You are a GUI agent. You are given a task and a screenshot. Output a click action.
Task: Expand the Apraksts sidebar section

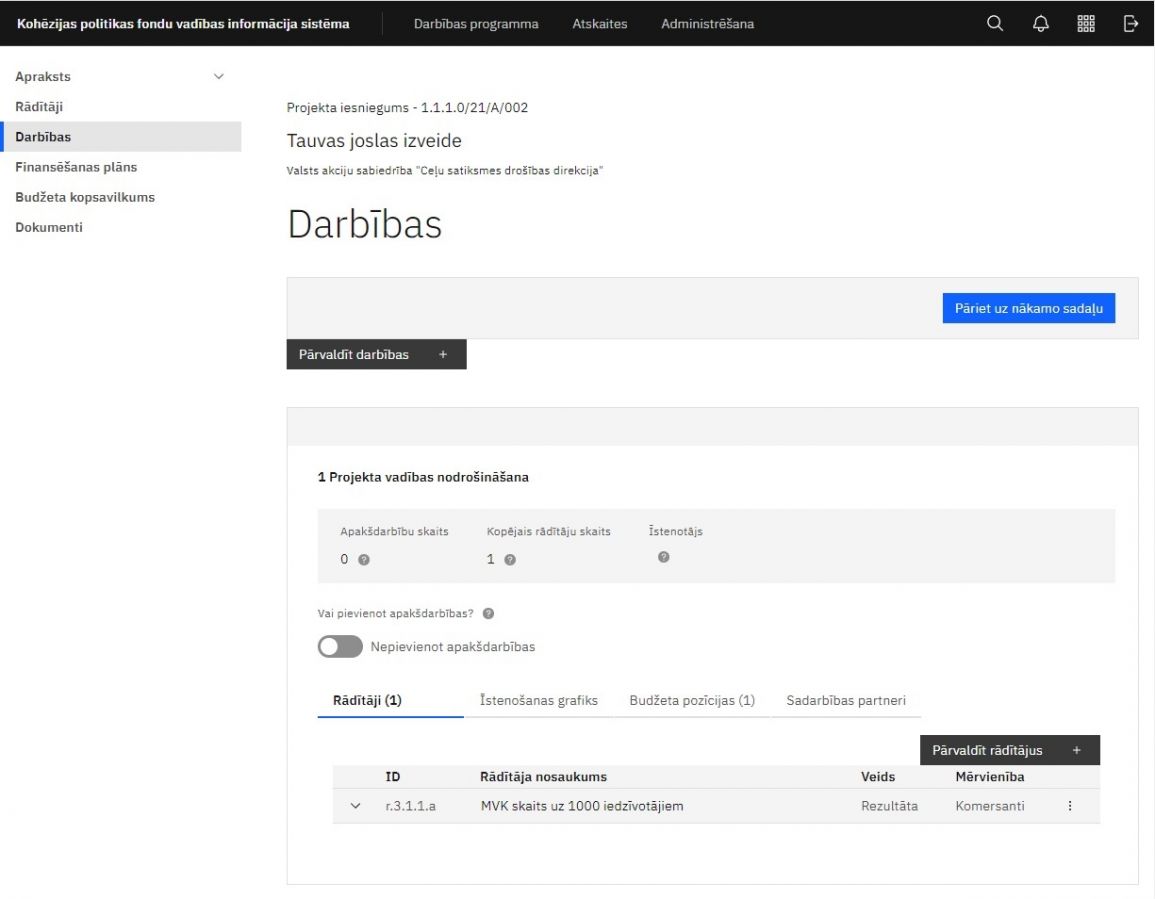[219, 77]
